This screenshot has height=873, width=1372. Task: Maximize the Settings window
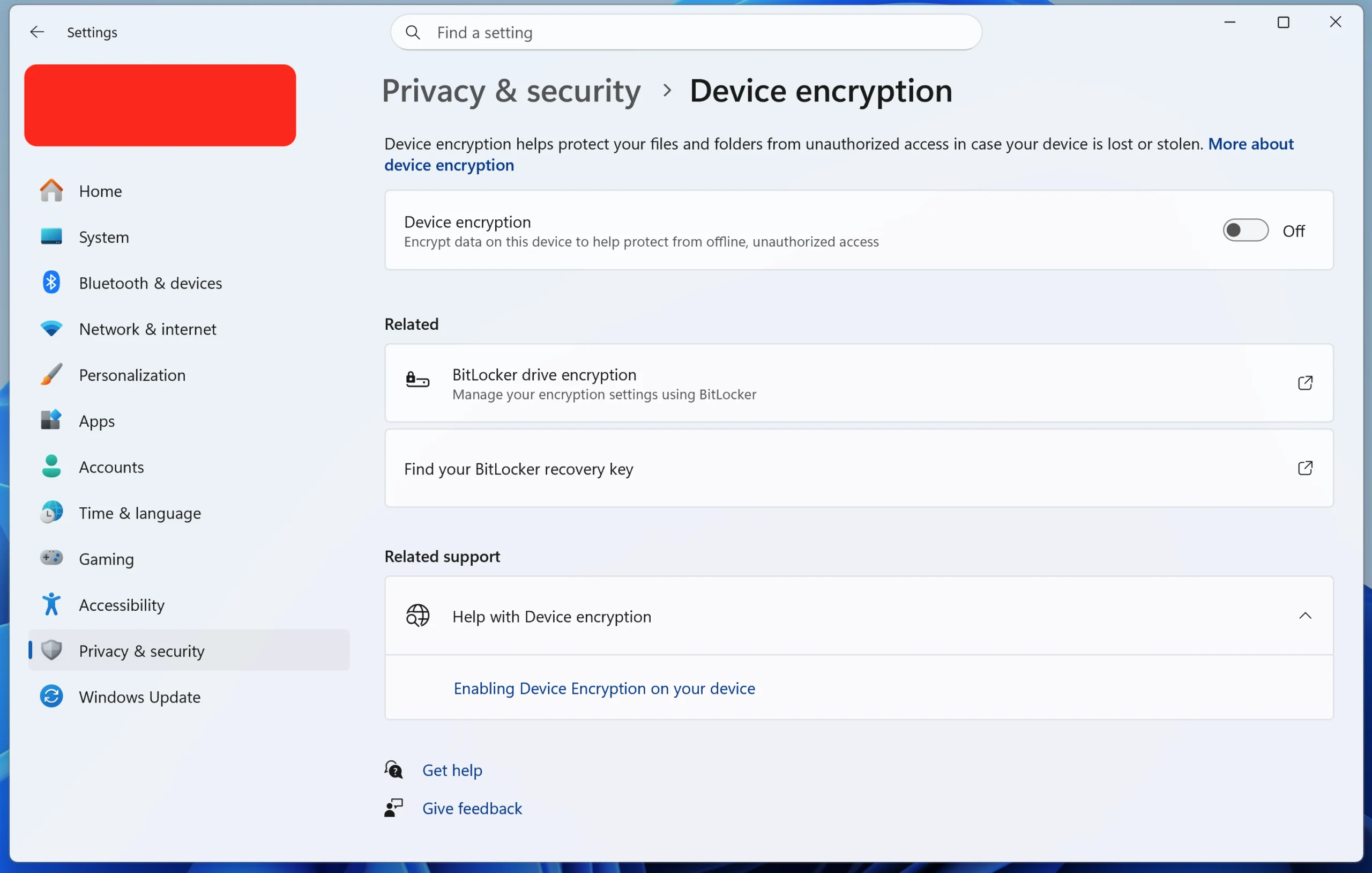1283,21
